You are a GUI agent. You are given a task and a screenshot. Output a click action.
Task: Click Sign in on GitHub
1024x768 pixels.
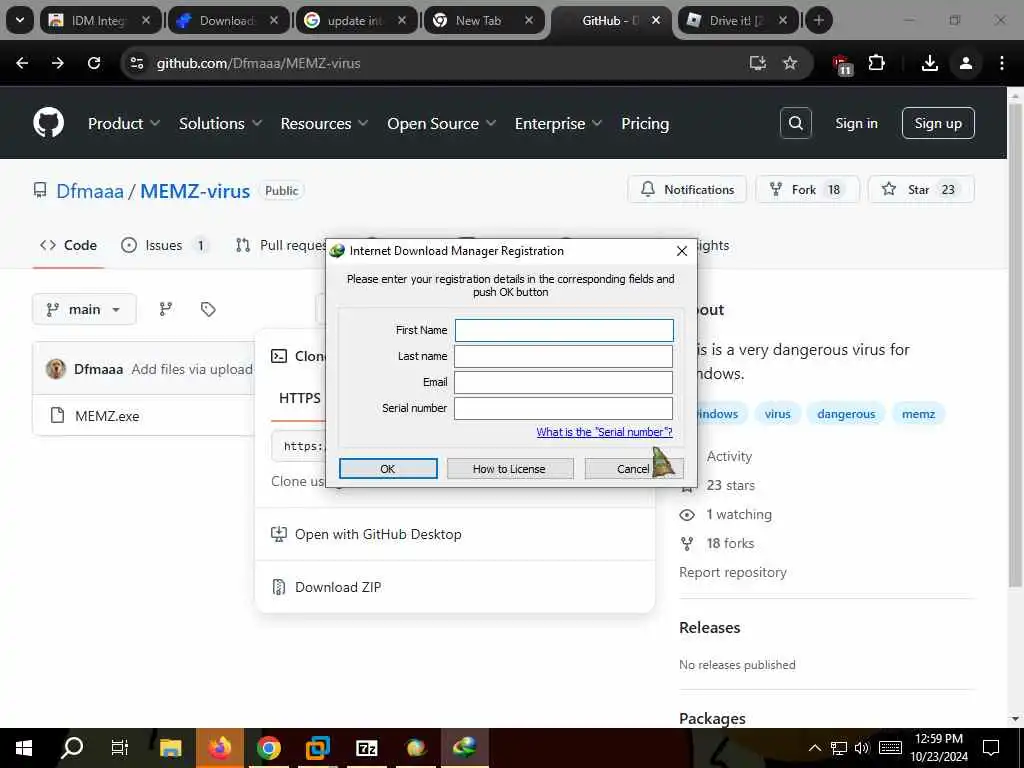click(x=856, y=123)
